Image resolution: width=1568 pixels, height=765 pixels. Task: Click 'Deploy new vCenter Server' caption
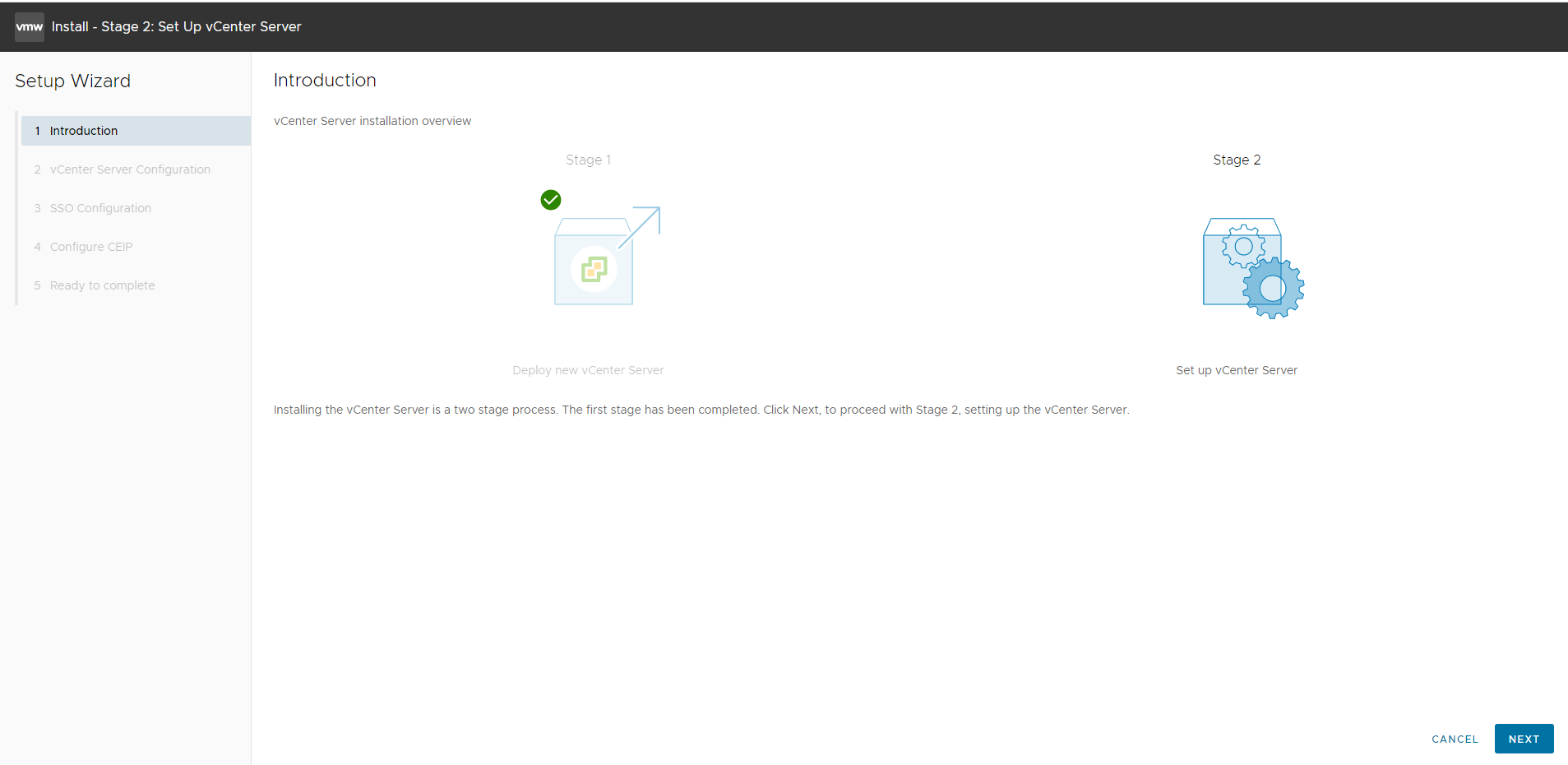(x=588, y=370)
